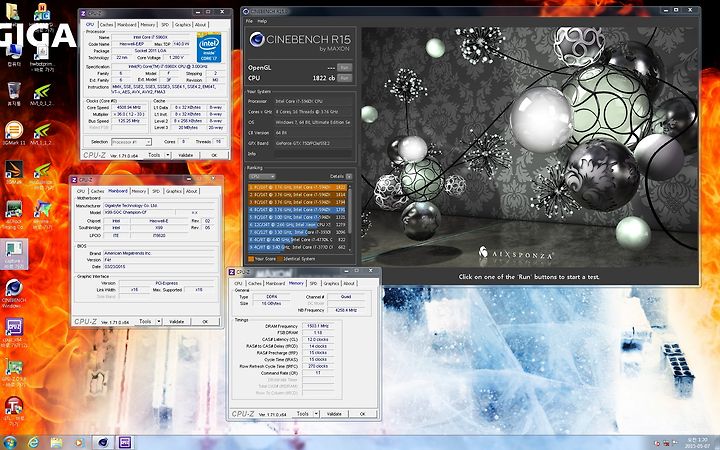The height and width of the screenshot is (450, 720).
Task: Open the HC blocks desktop icon
Action: coord(42,12)
